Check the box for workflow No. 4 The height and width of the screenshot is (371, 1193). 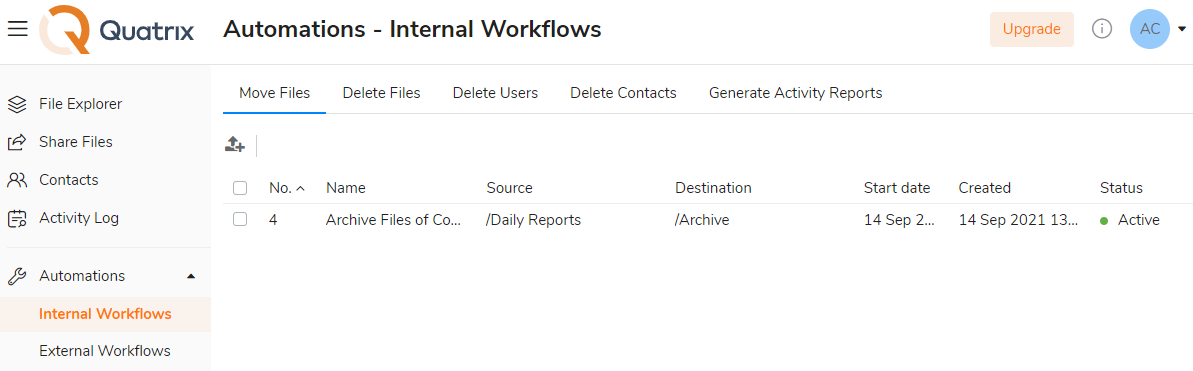[x=240, y=220]
